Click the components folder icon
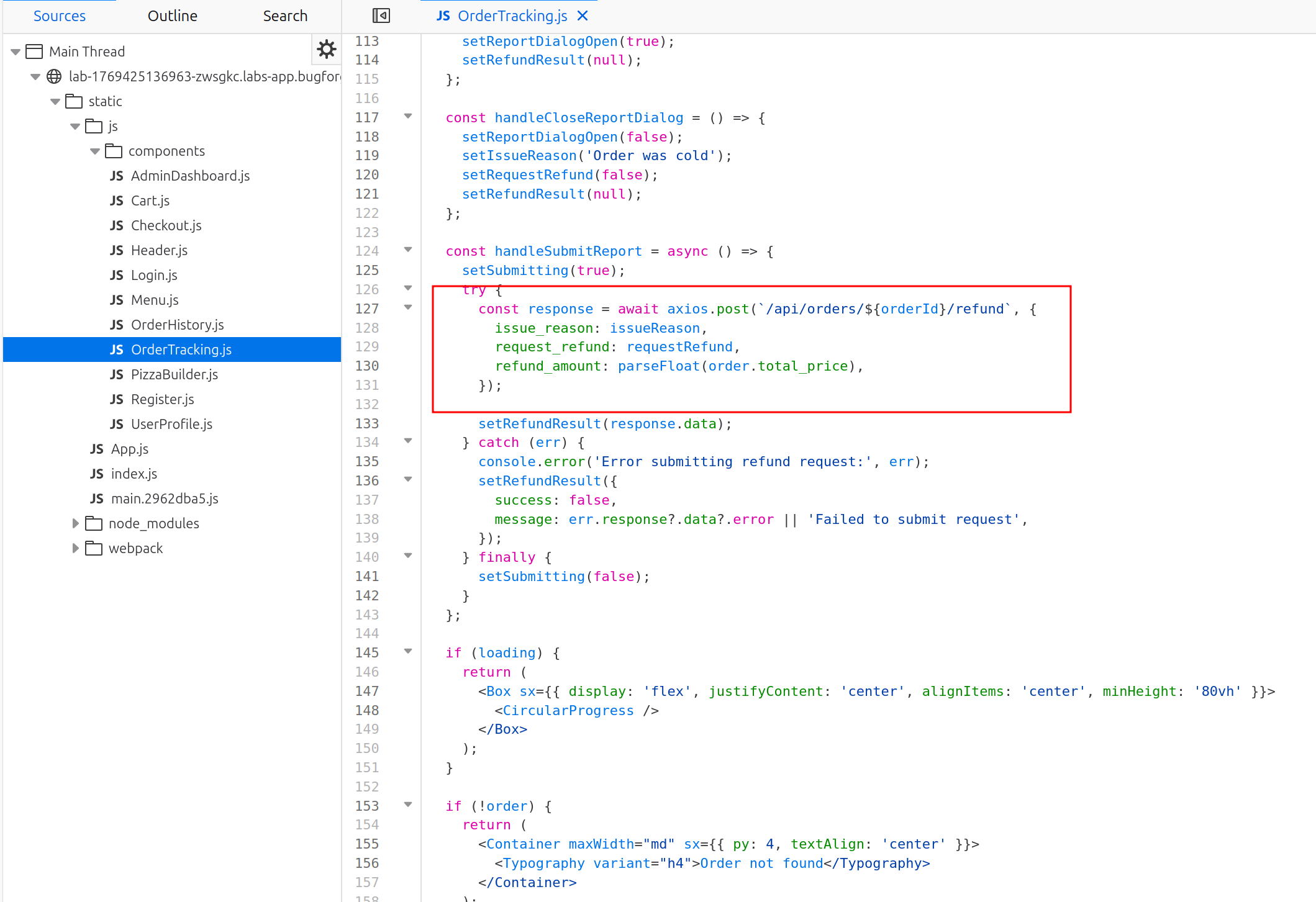1316x902 pixels. tap(114, 151)
